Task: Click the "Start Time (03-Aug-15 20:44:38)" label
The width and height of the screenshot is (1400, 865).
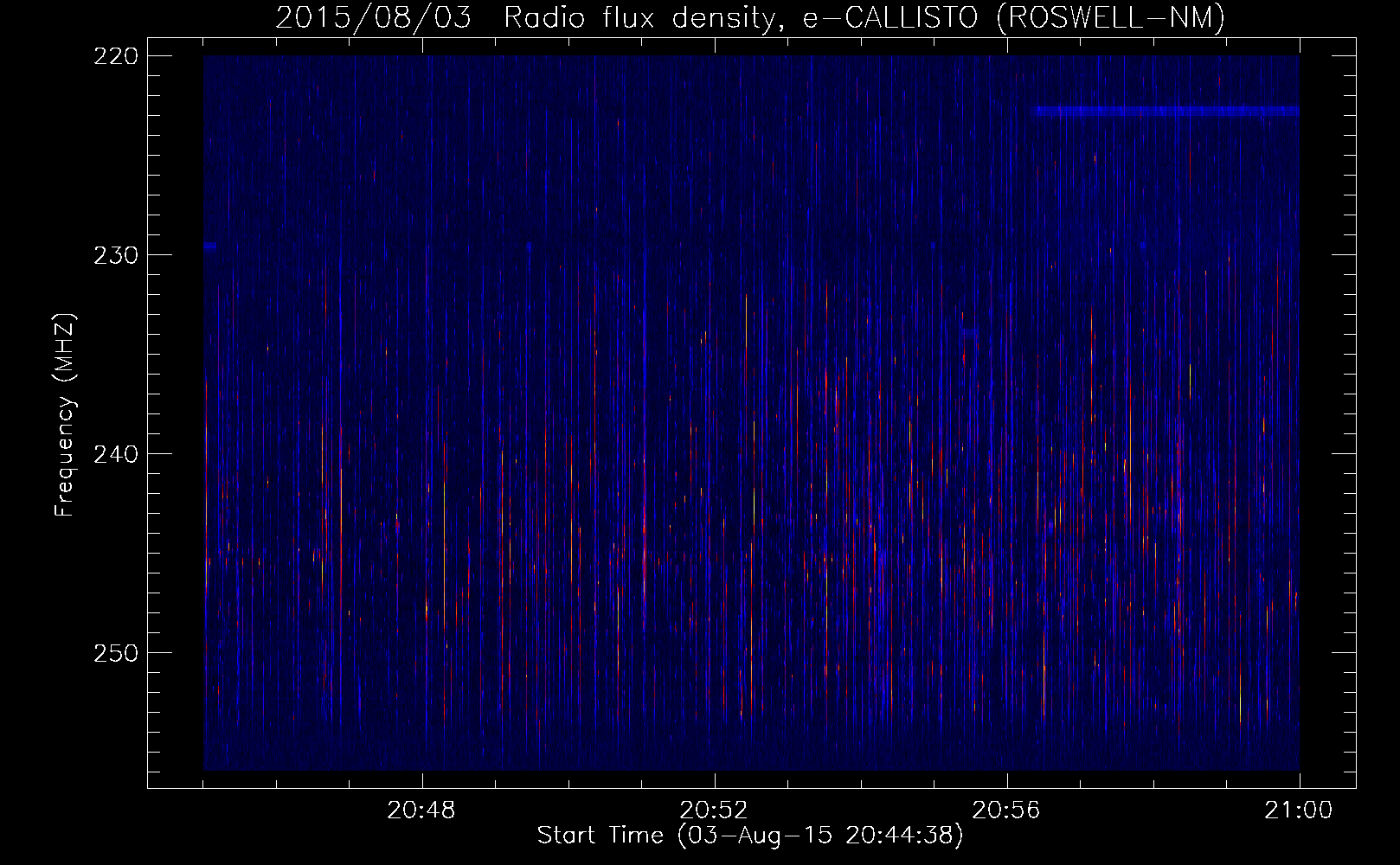Action: click(750, 836)
